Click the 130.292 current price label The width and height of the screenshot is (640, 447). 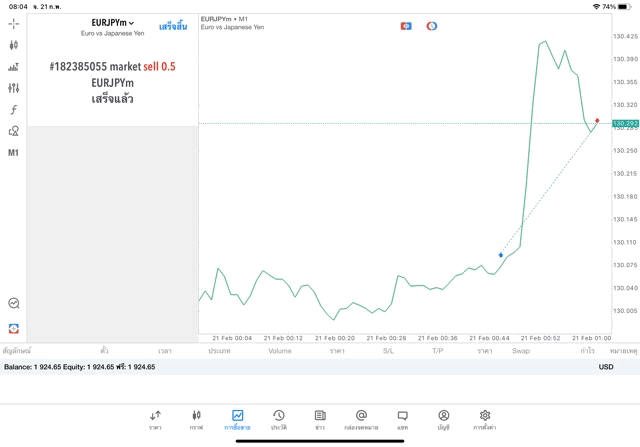click(625, 124)
